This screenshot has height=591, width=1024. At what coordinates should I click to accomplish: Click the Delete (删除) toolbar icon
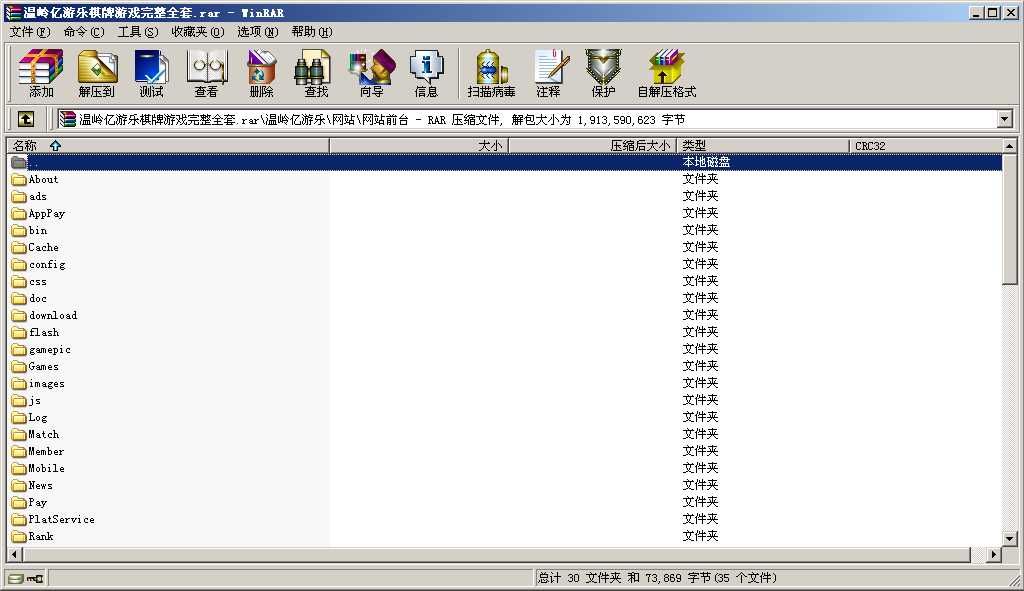point(261,72)
